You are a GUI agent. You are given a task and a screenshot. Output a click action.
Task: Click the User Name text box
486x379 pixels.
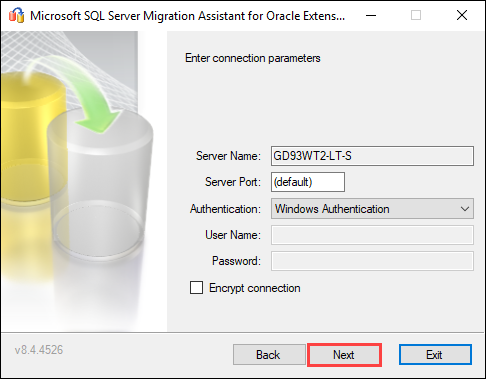tap(372, 235)
